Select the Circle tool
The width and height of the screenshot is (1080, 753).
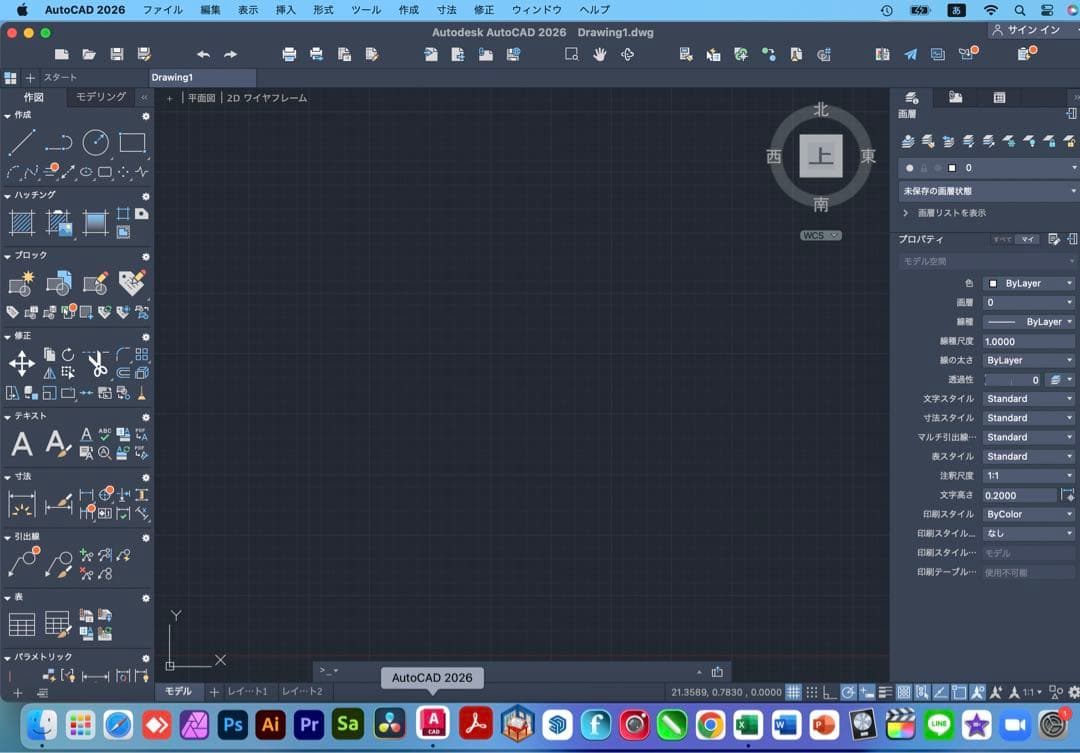[96, 142]
